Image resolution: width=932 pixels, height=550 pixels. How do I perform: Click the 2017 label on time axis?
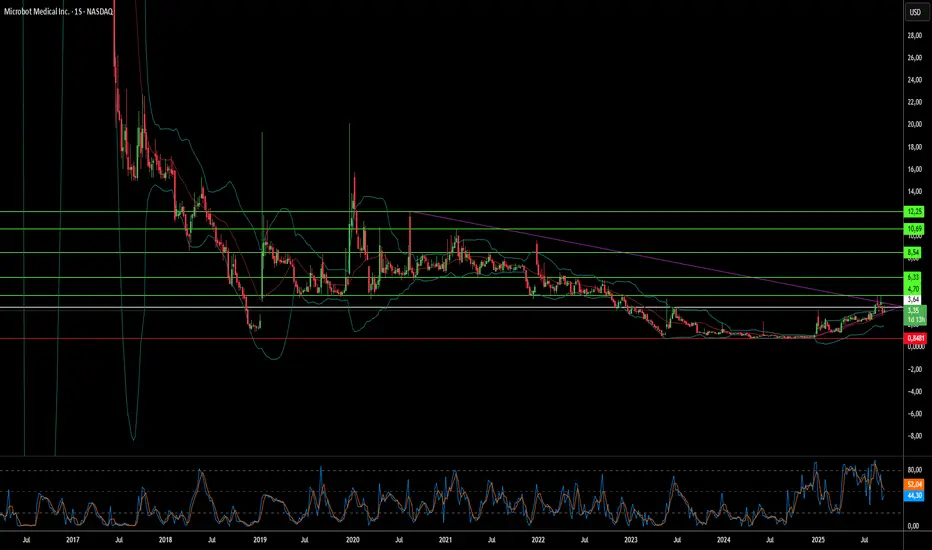coord(74,540)
